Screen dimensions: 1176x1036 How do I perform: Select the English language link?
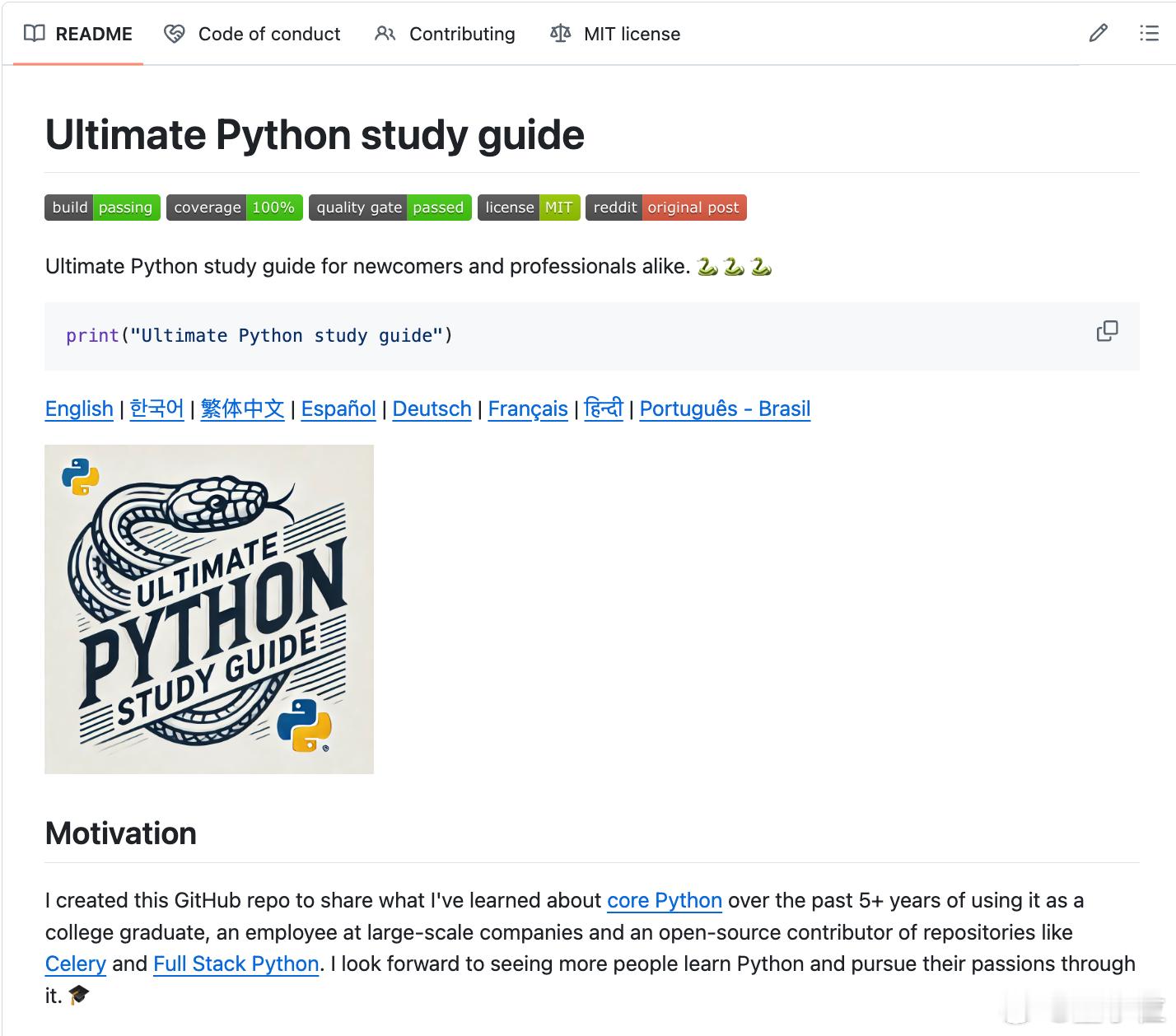[x=78, y=408]
